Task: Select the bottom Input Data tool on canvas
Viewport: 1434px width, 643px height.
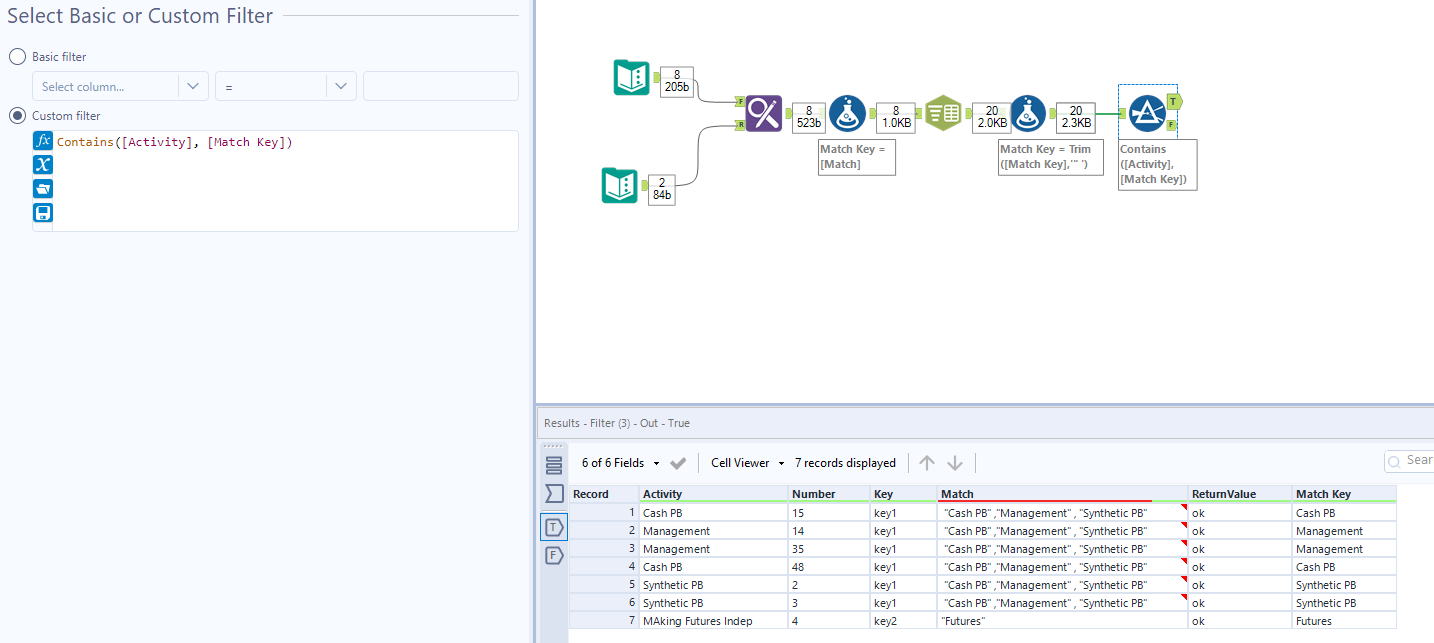Action: [x=620, y=186]
